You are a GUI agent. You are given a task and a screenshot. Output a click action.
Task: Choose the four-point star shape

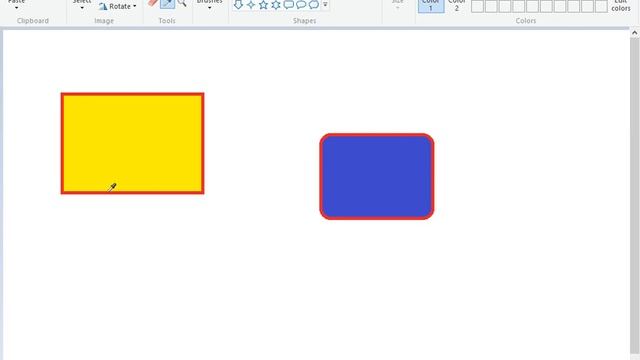251,4
